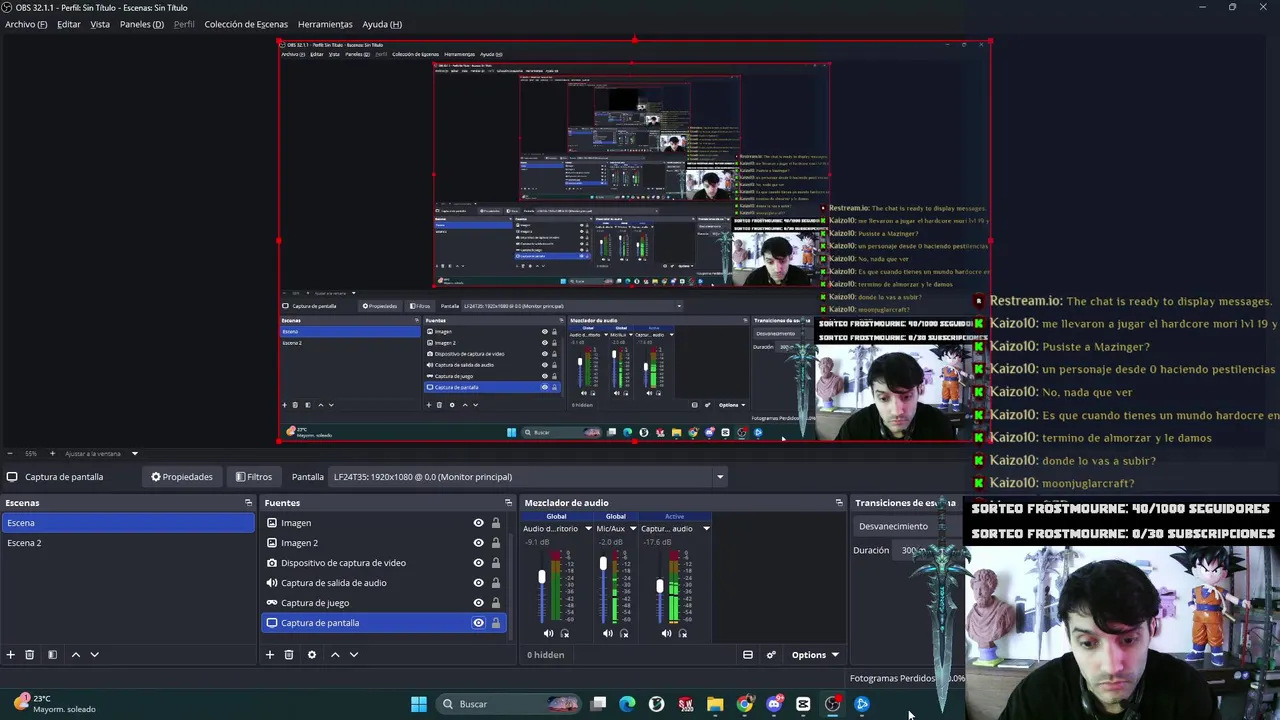
Task: Hide the Imagen source
Action: (478, 523)
